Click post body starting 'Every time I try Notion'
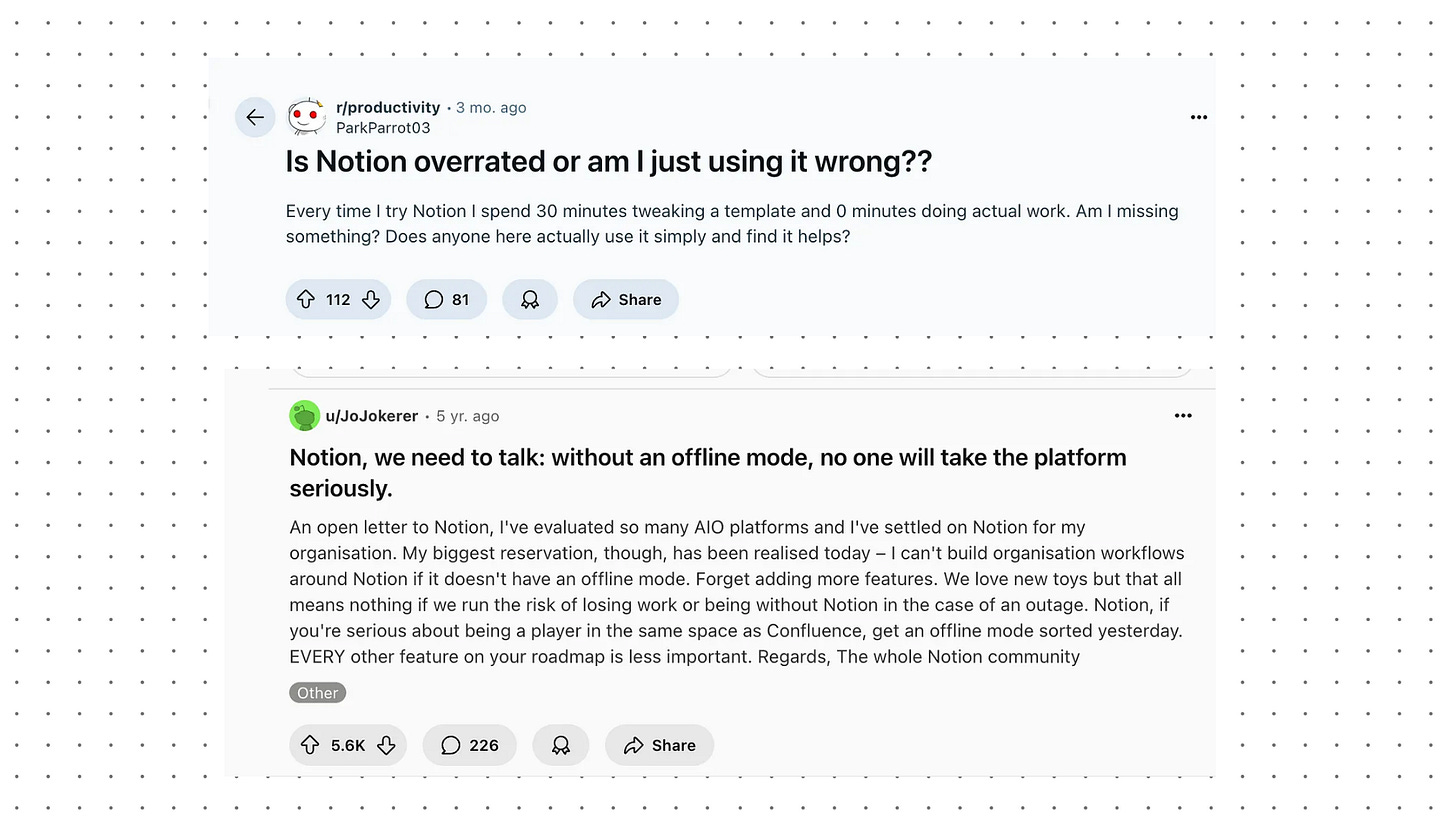Image resolution: width=1456 pixels, height=819 pixels. click(732, 224)
